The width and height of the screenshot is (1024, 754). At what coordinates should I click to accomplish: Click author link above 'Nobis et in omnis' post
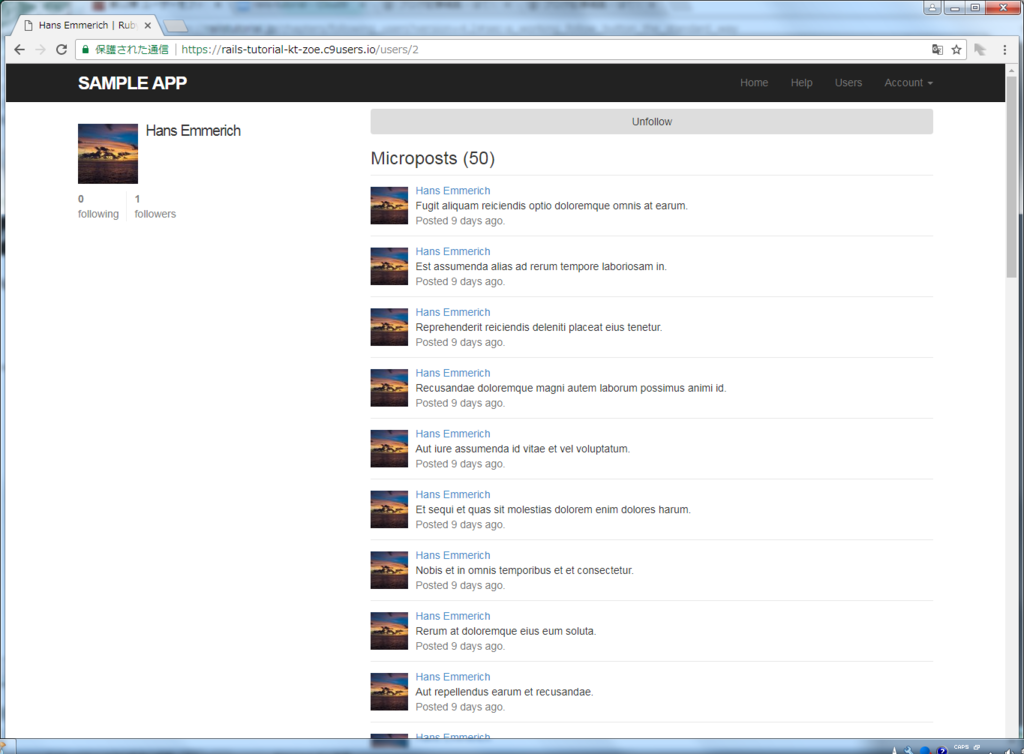[x=453, y=555]
